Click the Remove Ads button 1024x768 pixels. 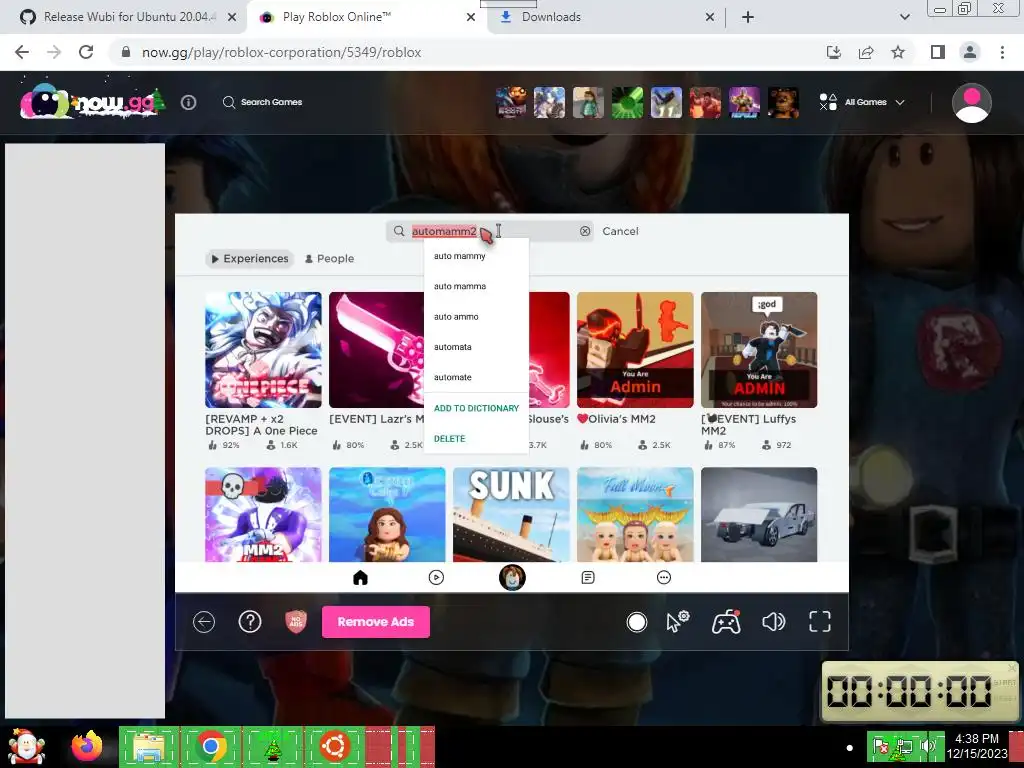(x=376, y=622)
